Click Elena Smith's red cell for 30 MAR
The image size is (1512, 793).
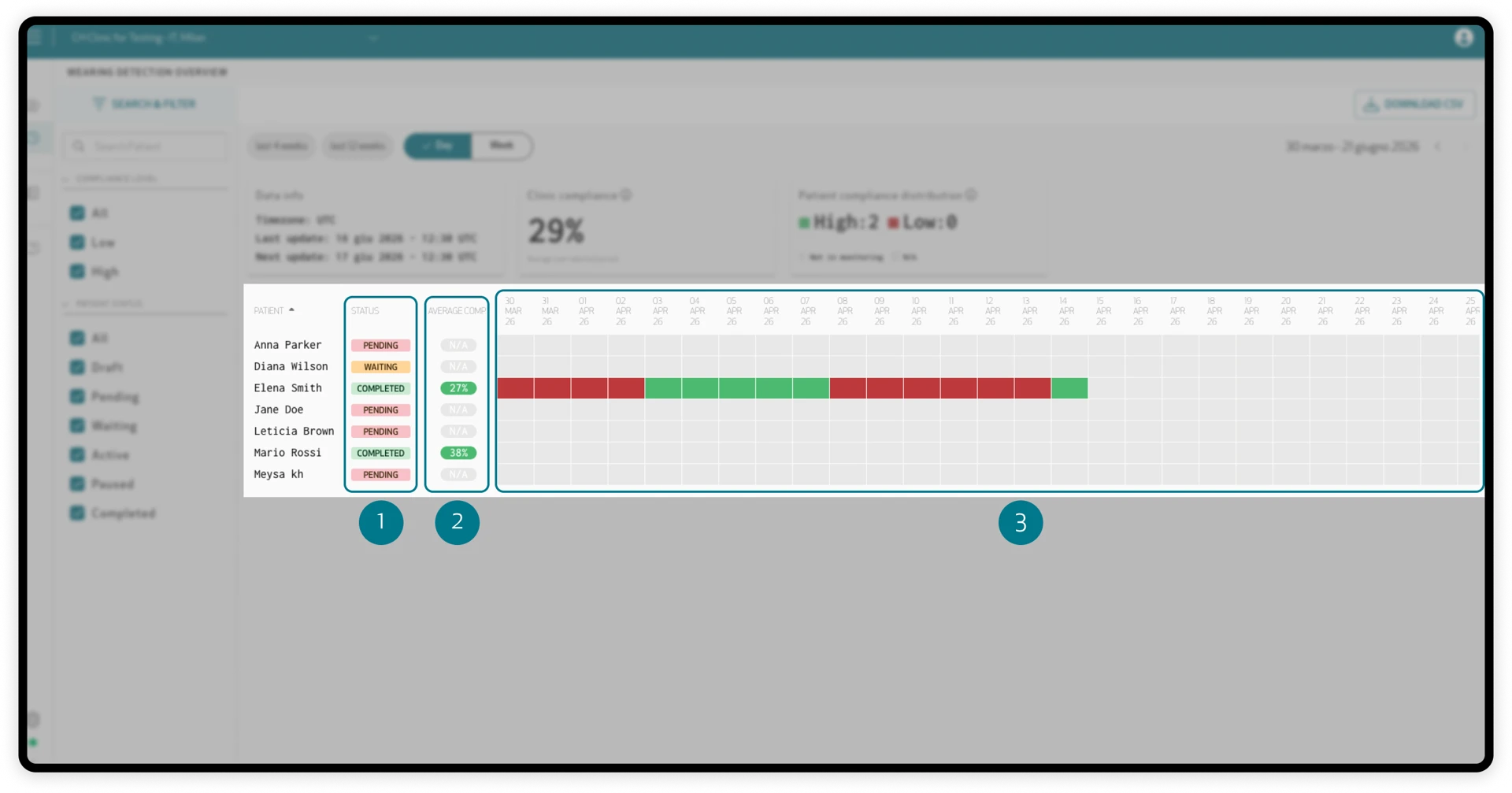(515, 387)
